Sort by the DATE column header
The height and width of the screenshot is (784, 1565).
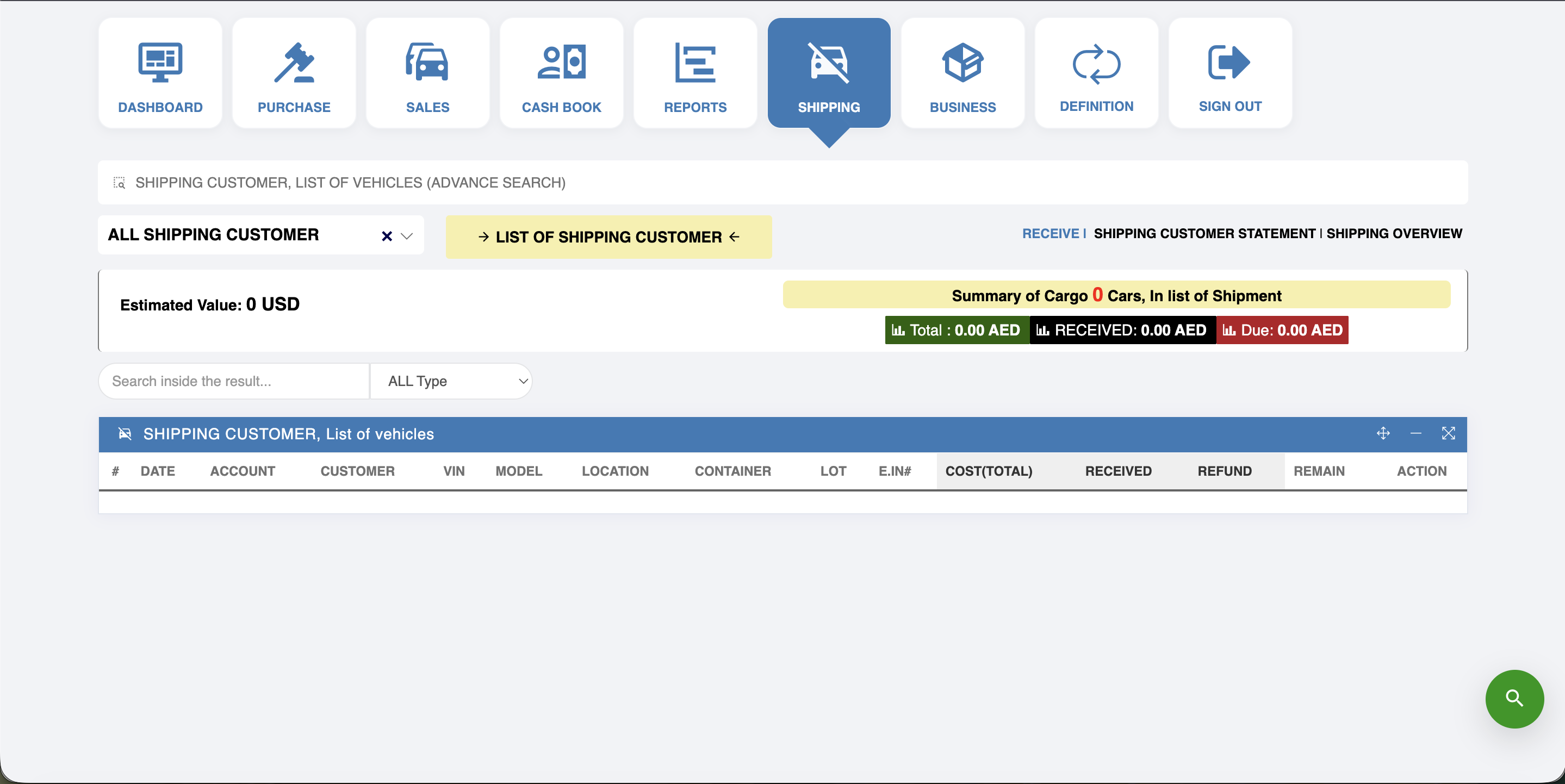157,471
